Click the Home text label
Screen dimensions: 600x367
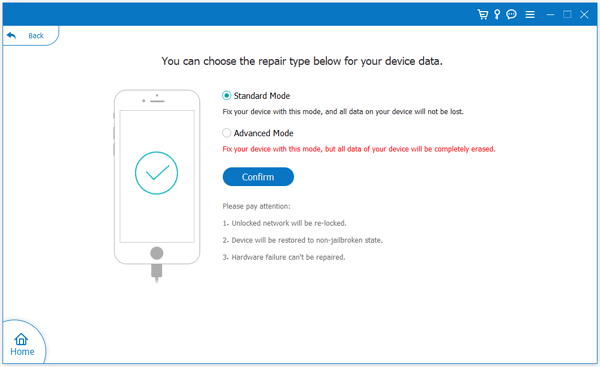tap(22, 352)
